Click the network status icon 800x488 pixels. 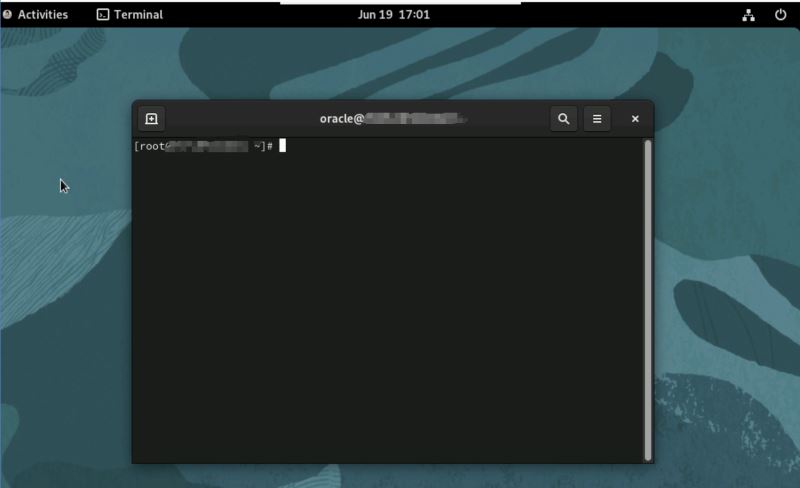[x=748, y=15]
